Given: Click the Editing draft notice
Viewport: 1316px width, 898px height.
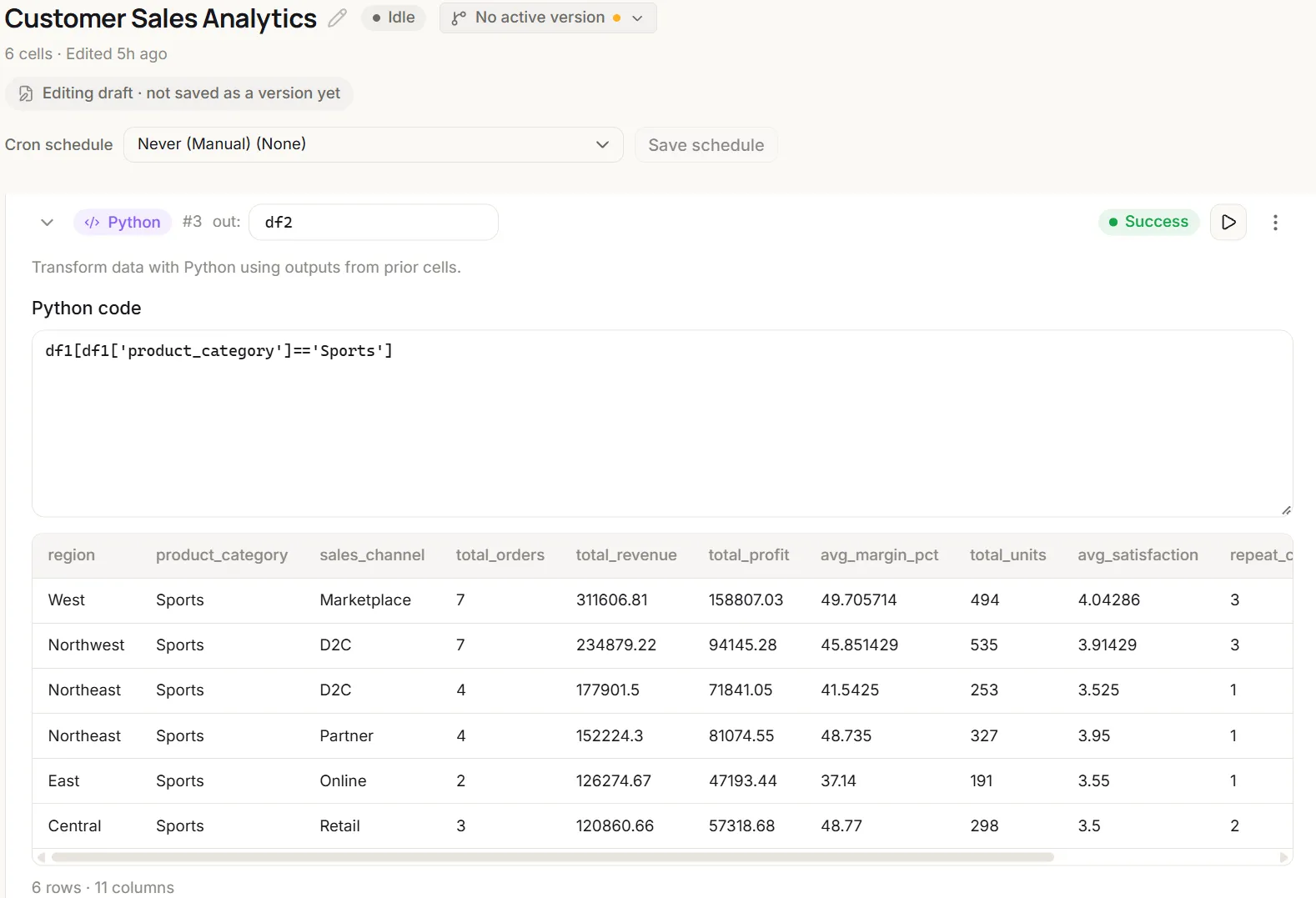Looking at the screenshot, I should coord(179,93).
